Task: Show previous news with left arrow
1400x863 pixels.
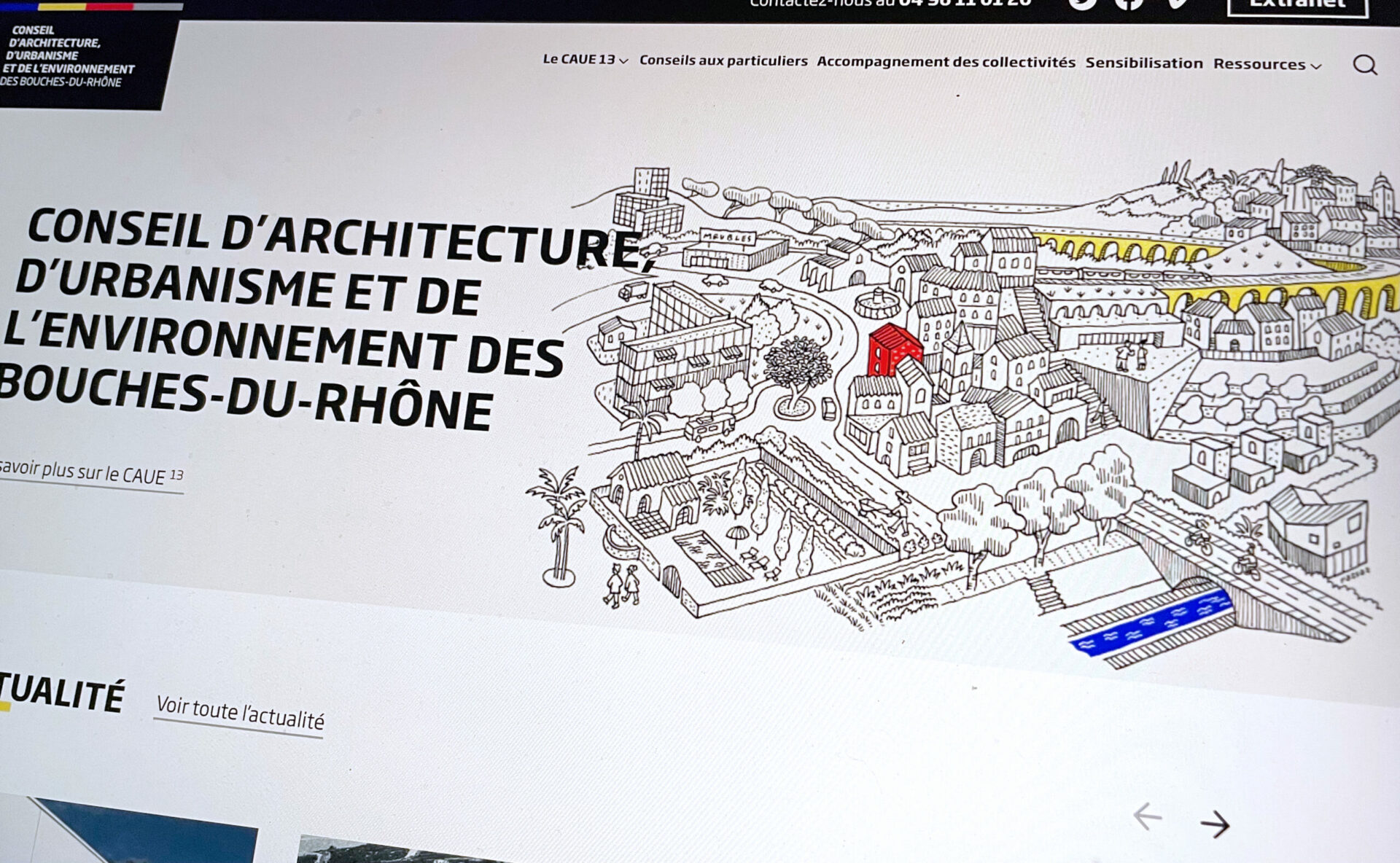Action: pyautogui.click(x=1148, y=816)
